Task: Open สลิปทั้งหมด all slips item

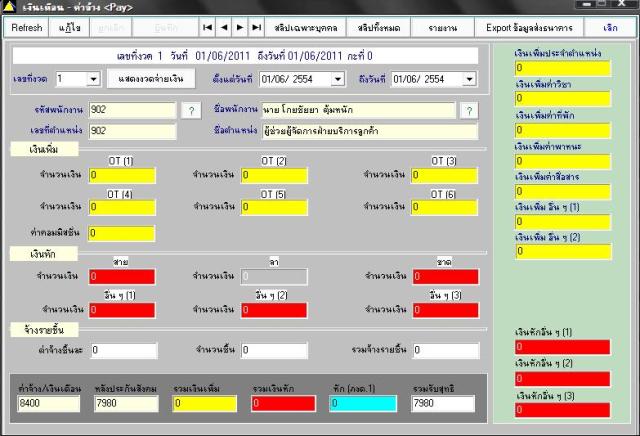Action: [379, 27]
